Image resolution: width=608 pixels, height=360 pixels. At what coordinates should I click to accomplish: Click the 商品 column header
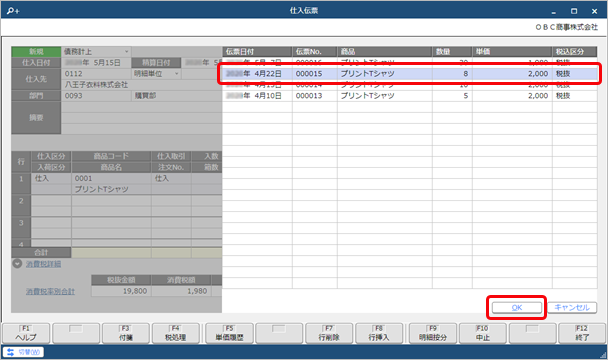[x=385, y=52]
